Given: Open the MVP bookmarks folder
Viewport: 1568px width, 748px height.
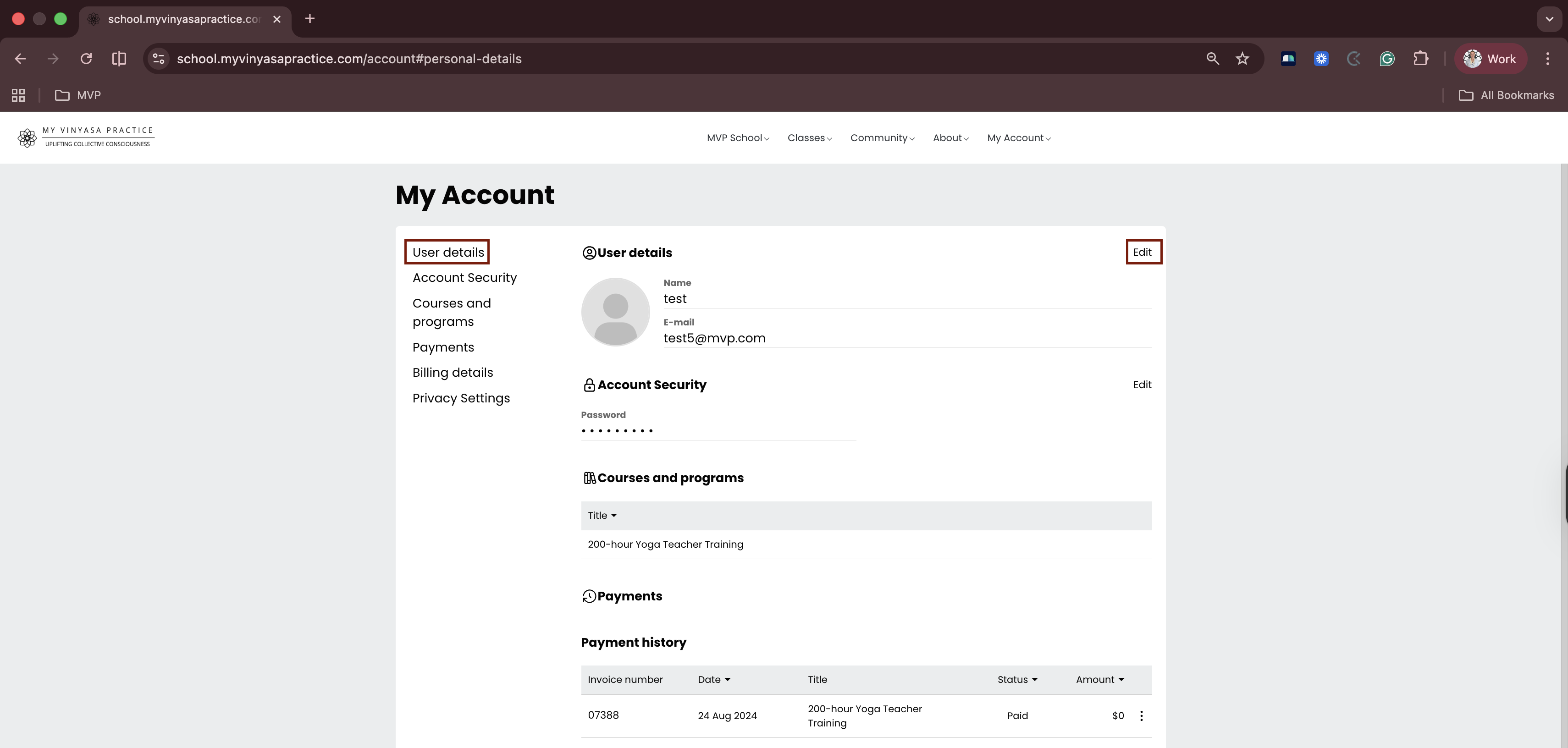Looking at the screenshot, I should (x=78, y=95).
